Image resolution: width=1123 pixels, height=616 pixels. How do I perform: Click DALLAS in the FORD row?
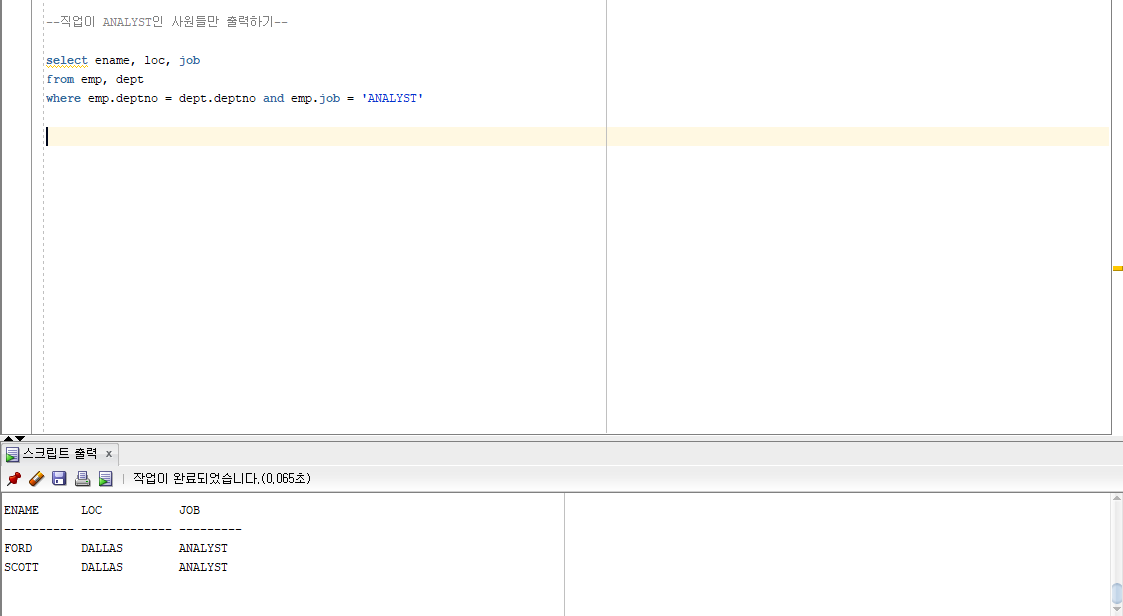(102, 548)
